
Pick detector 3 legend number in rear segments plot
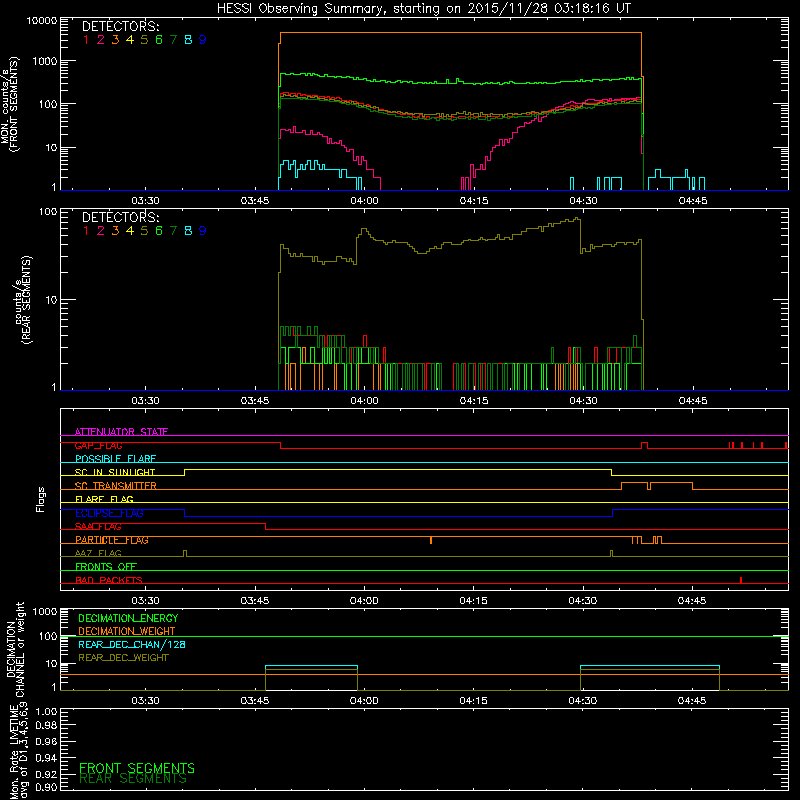(x=115, y=231)
